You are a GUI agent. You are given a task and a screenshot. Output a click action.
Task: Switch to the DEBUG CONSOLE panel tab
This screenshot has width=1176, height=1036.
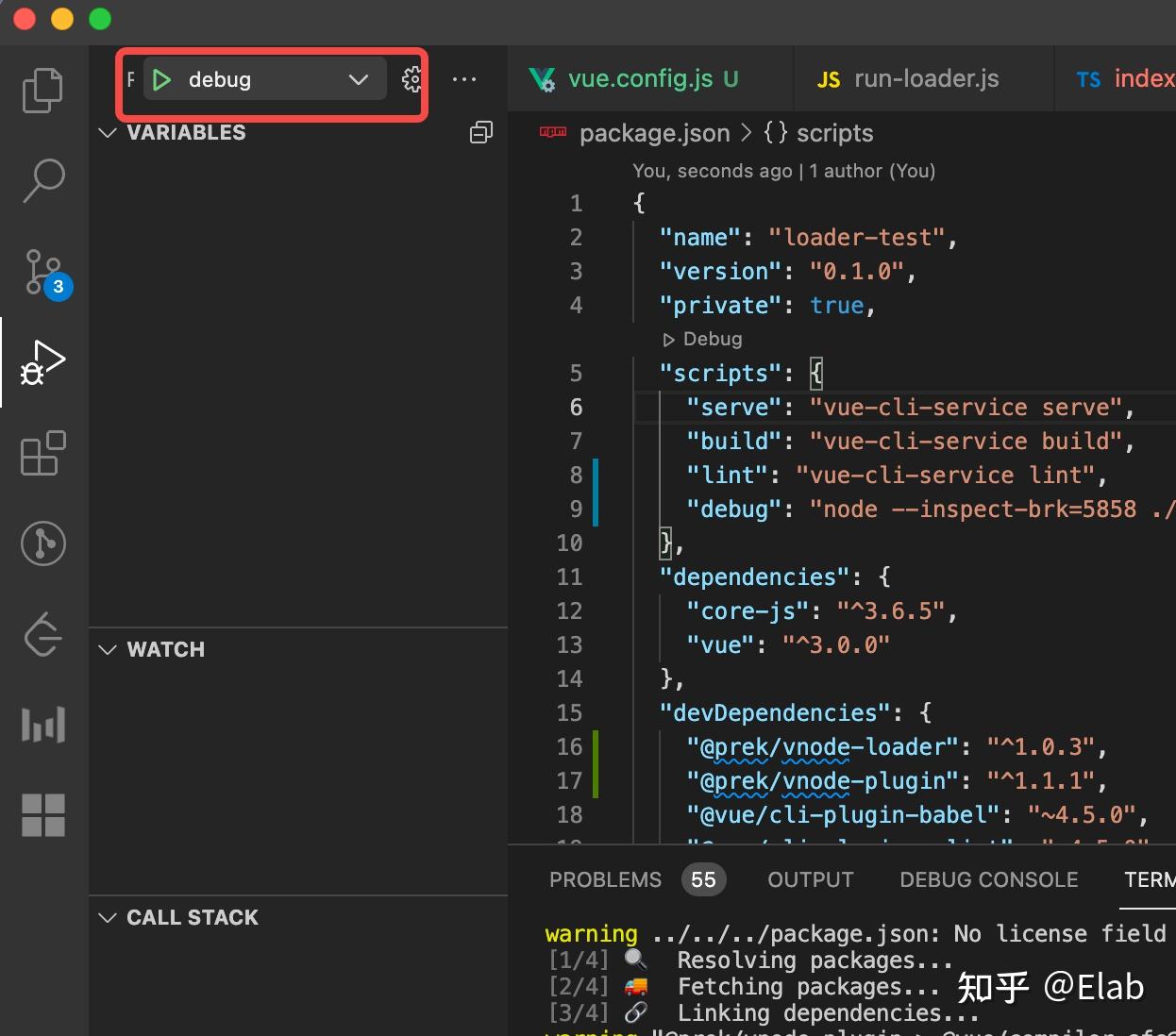click(x=988, y=878)
